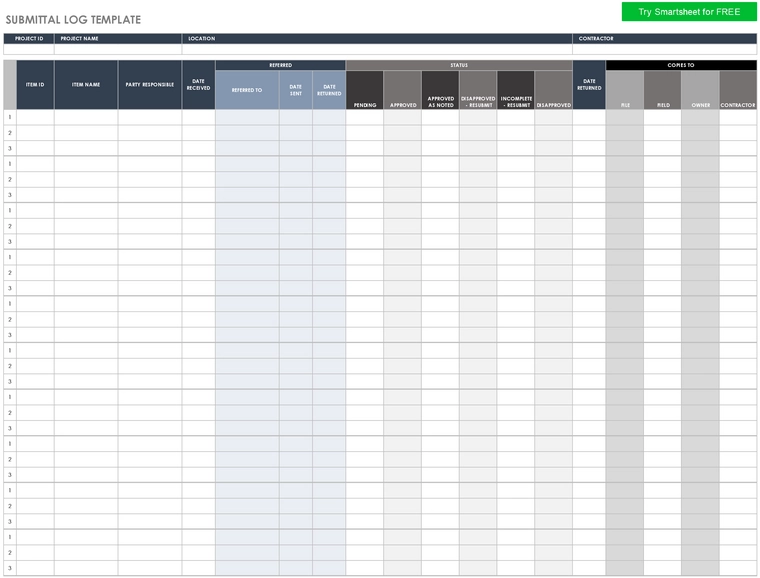
Task: Select the Incomplete - Resubmit column header
Action: coord(516,90)
